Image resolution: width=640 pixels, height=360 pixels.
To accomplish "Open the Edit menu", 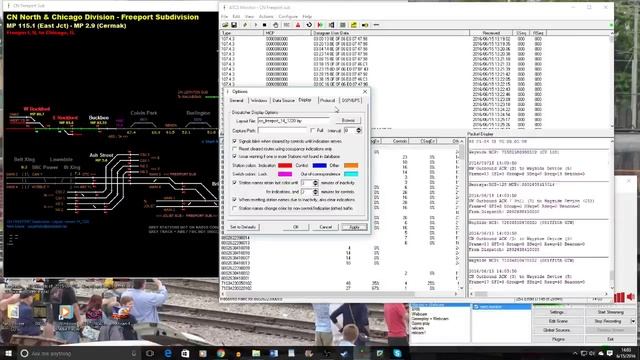I will [x=236, y=16].
